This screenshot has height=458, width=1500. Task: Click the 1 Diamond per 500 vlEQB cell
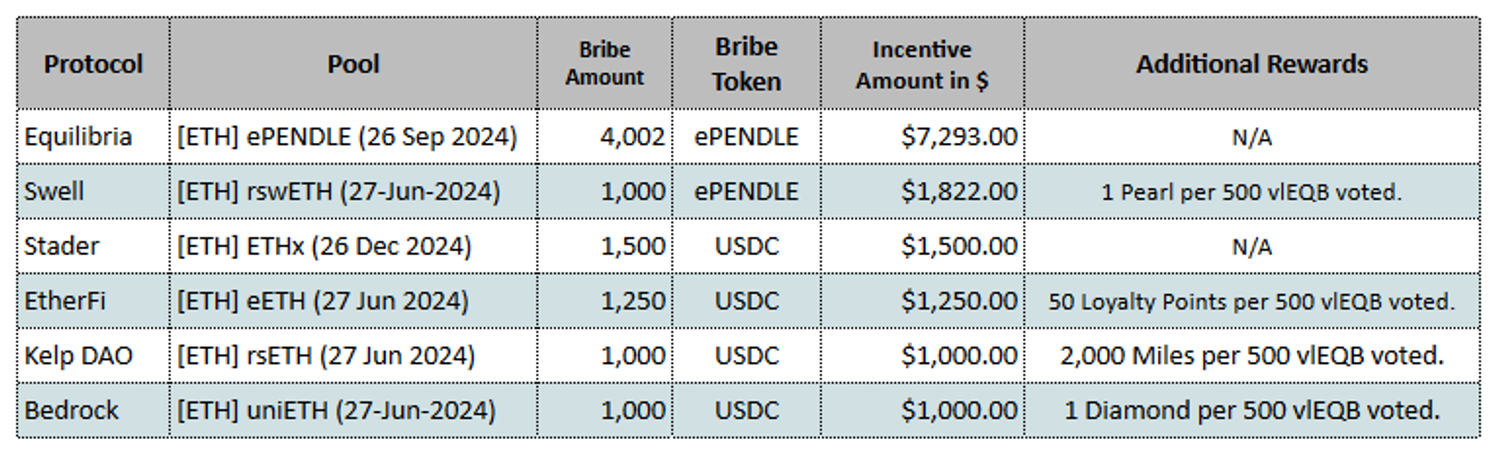click(x=1251, y=410)
